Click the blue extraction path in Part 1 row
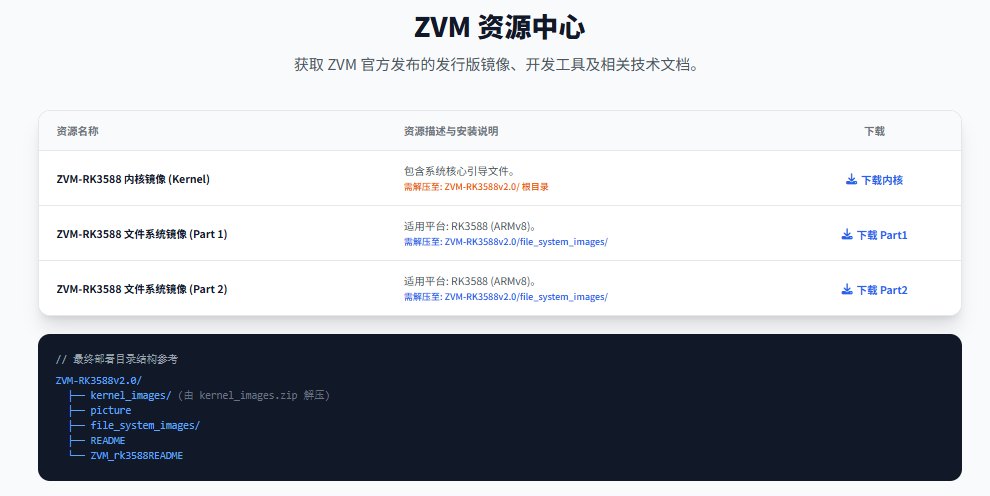990x496 pixels. click(x=505, y=242)
